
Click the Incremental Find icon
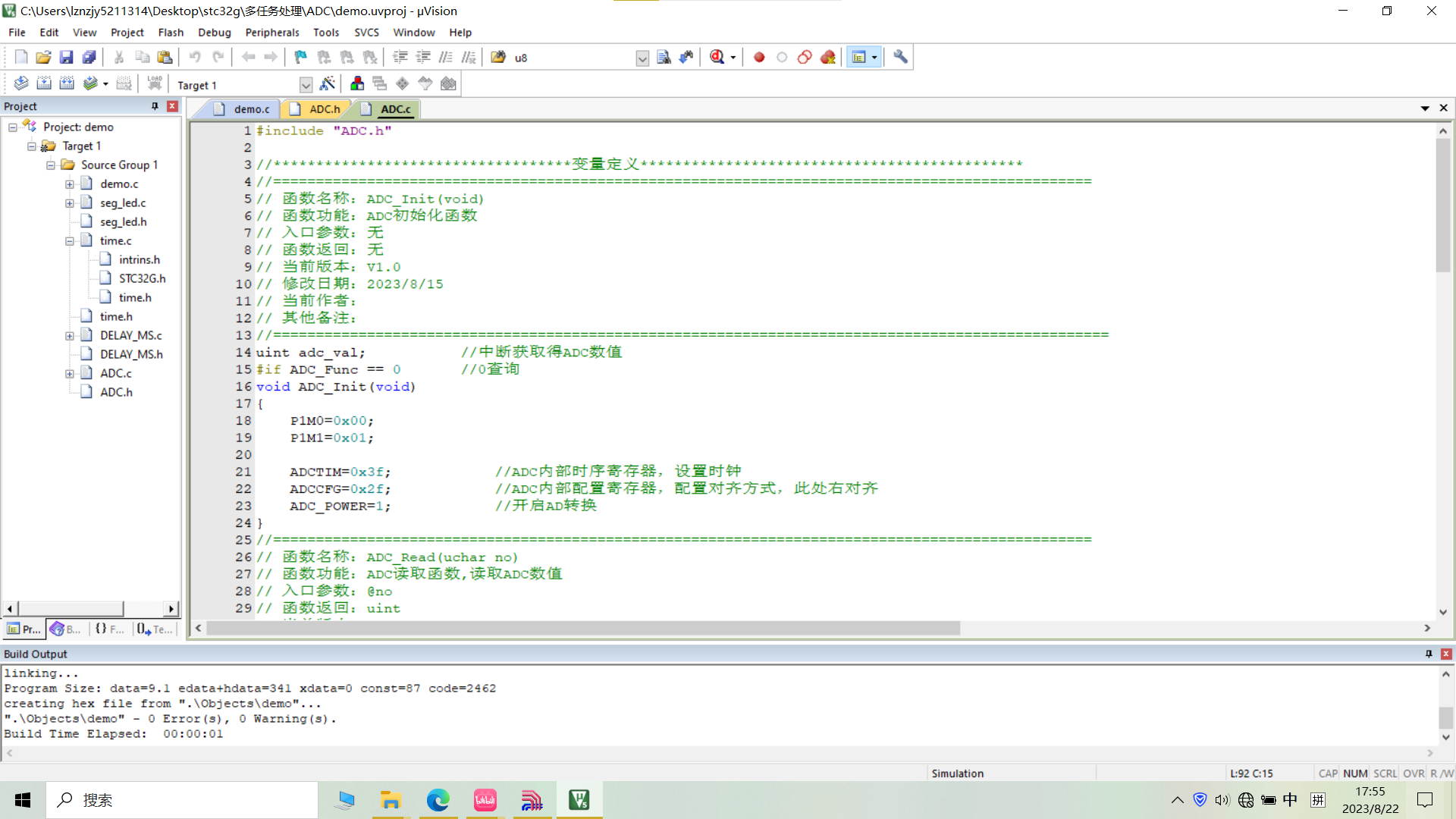tap(686, 57)
